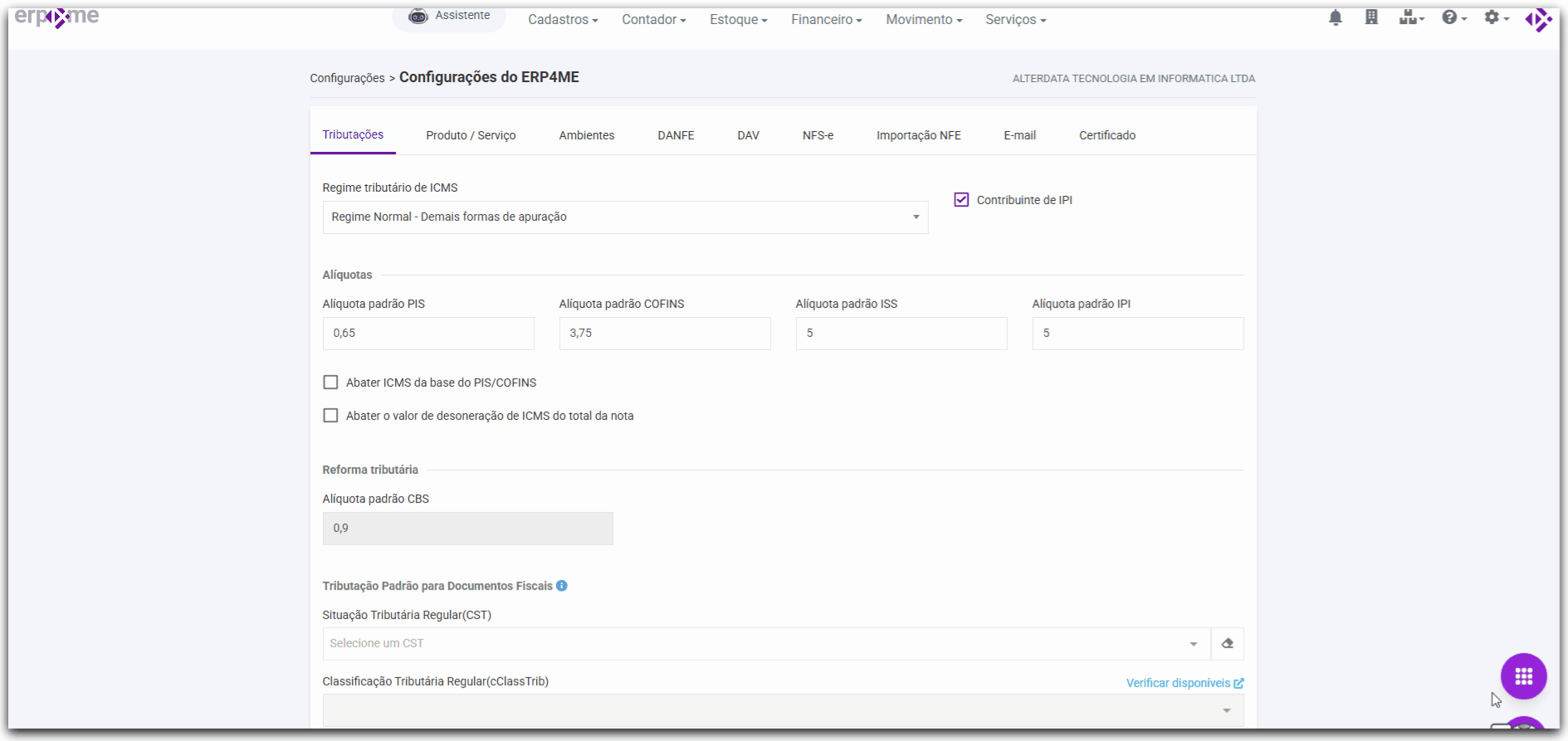Viewport: 1568px width, 741px height.
Task: Open the Assistente button
Action: pos(449,16)
